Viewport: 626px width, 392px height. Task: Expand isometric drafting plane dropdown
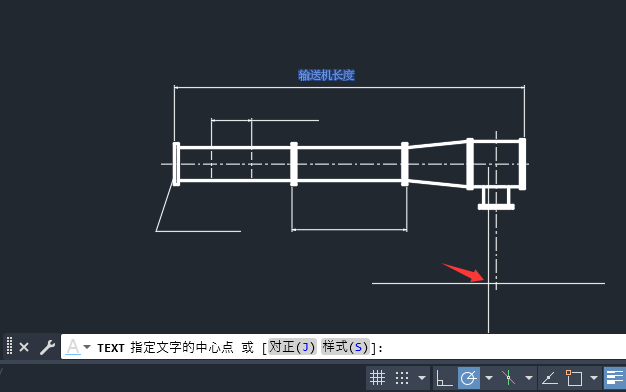[529, 378]
